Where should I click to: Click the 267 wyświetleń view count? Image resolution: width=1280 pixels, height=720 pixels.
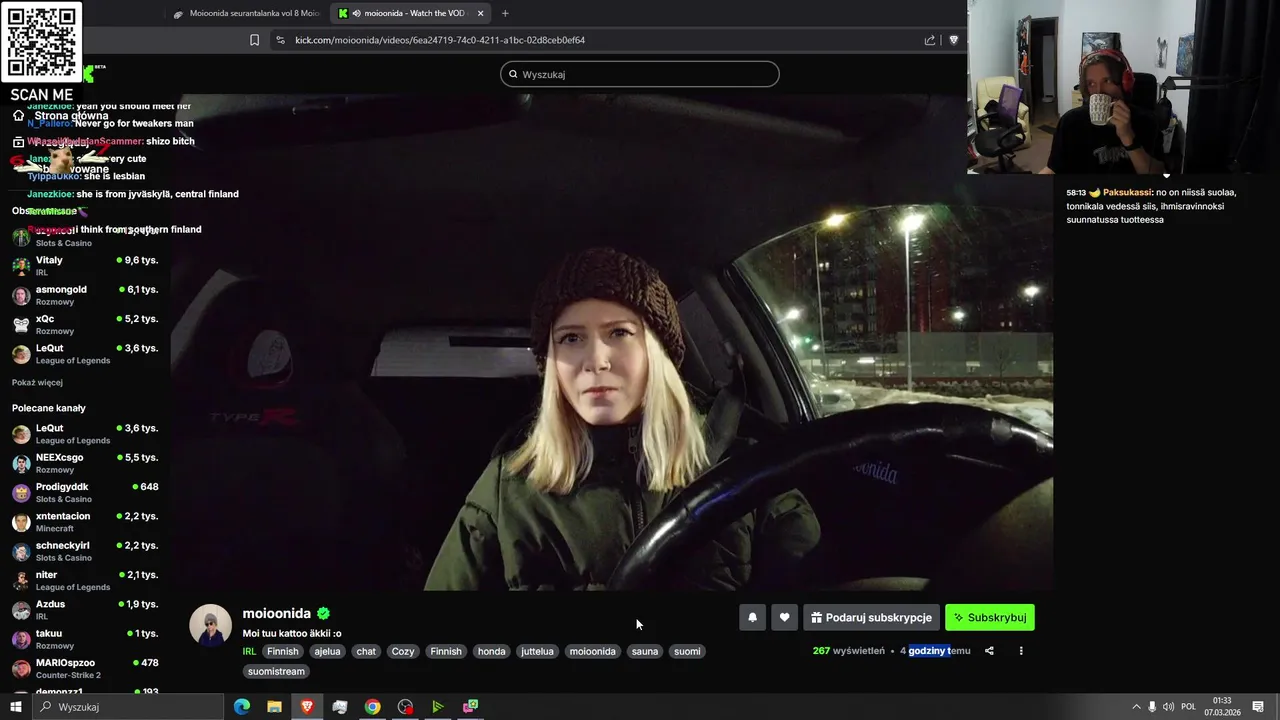848,651
